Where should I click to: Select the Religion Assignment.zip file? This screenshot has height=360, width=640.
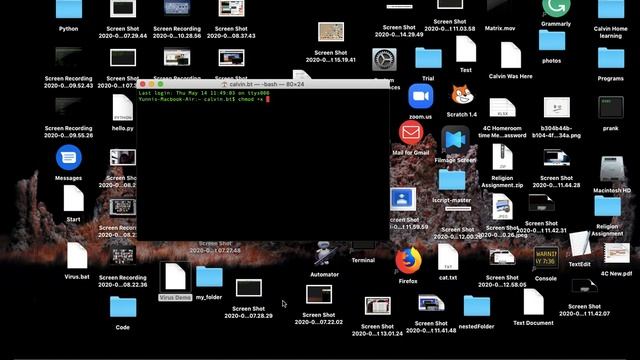(502, 157)
